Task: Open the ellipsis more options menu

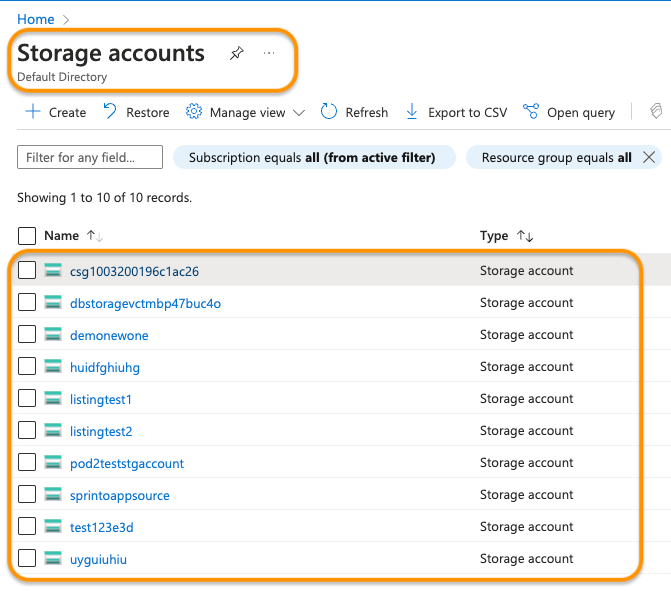Action: coord(269,53)
